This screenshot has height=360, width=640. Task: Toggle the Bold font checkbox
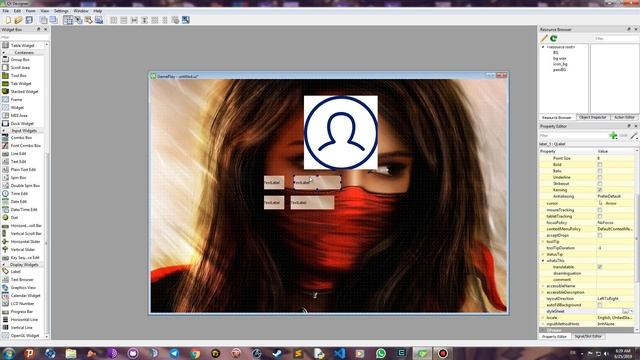(x=600, y=164)
